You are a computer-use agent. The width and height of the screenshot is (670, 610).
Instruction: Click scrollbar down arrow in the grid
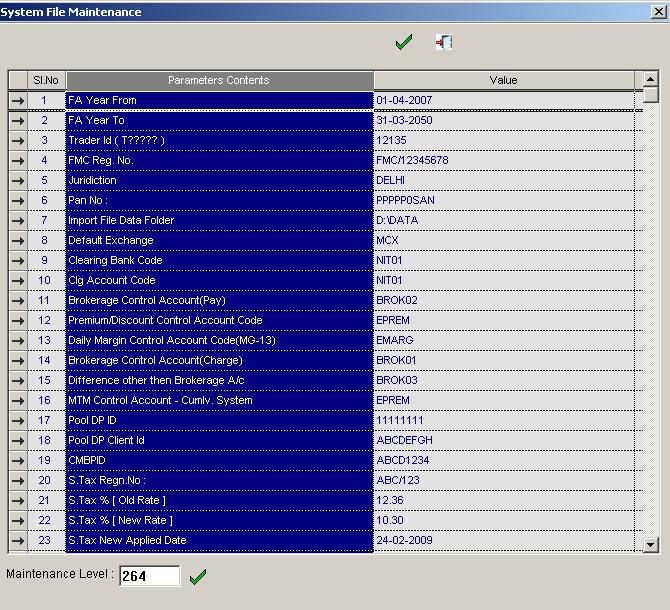click(x=651, y=544)
